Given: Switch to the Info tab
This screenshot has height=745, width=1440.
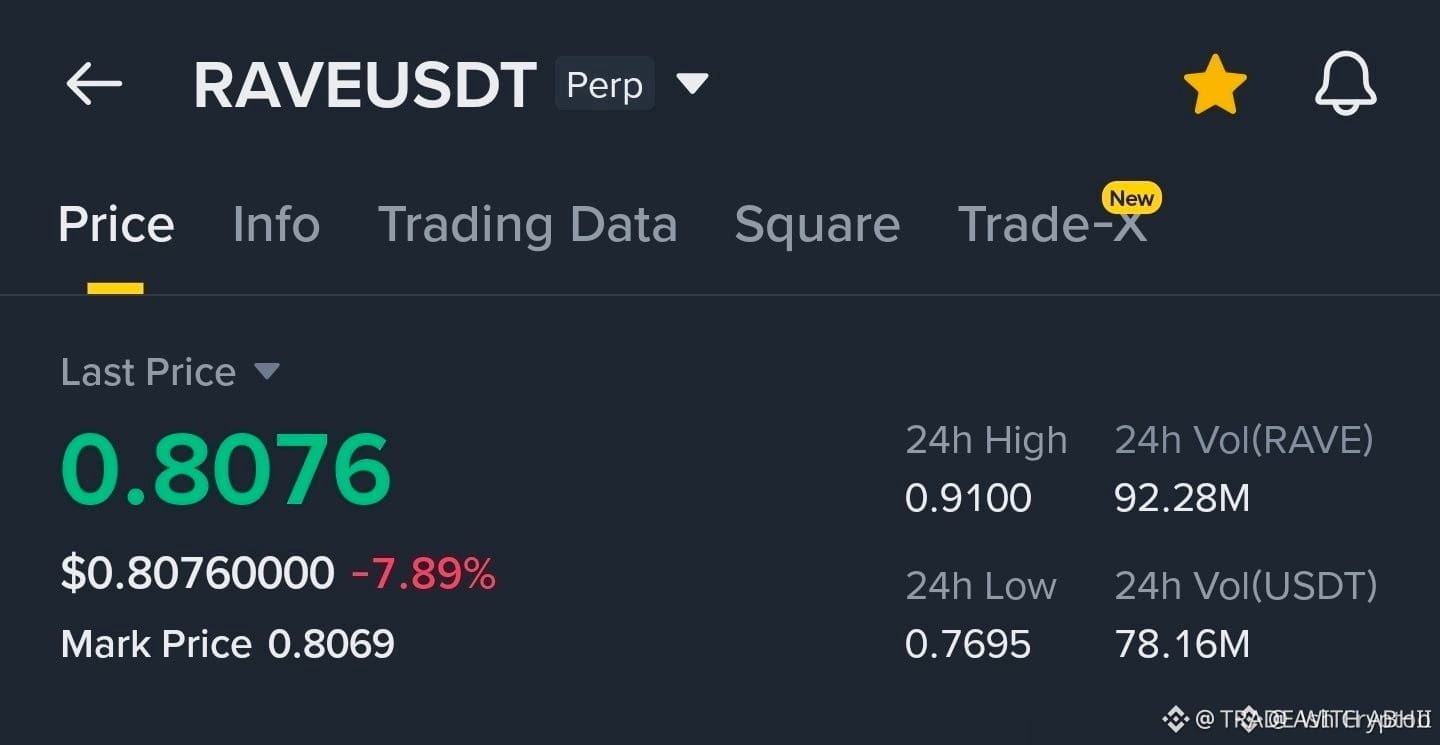Looking at the screenshot, I should point(276,224).
